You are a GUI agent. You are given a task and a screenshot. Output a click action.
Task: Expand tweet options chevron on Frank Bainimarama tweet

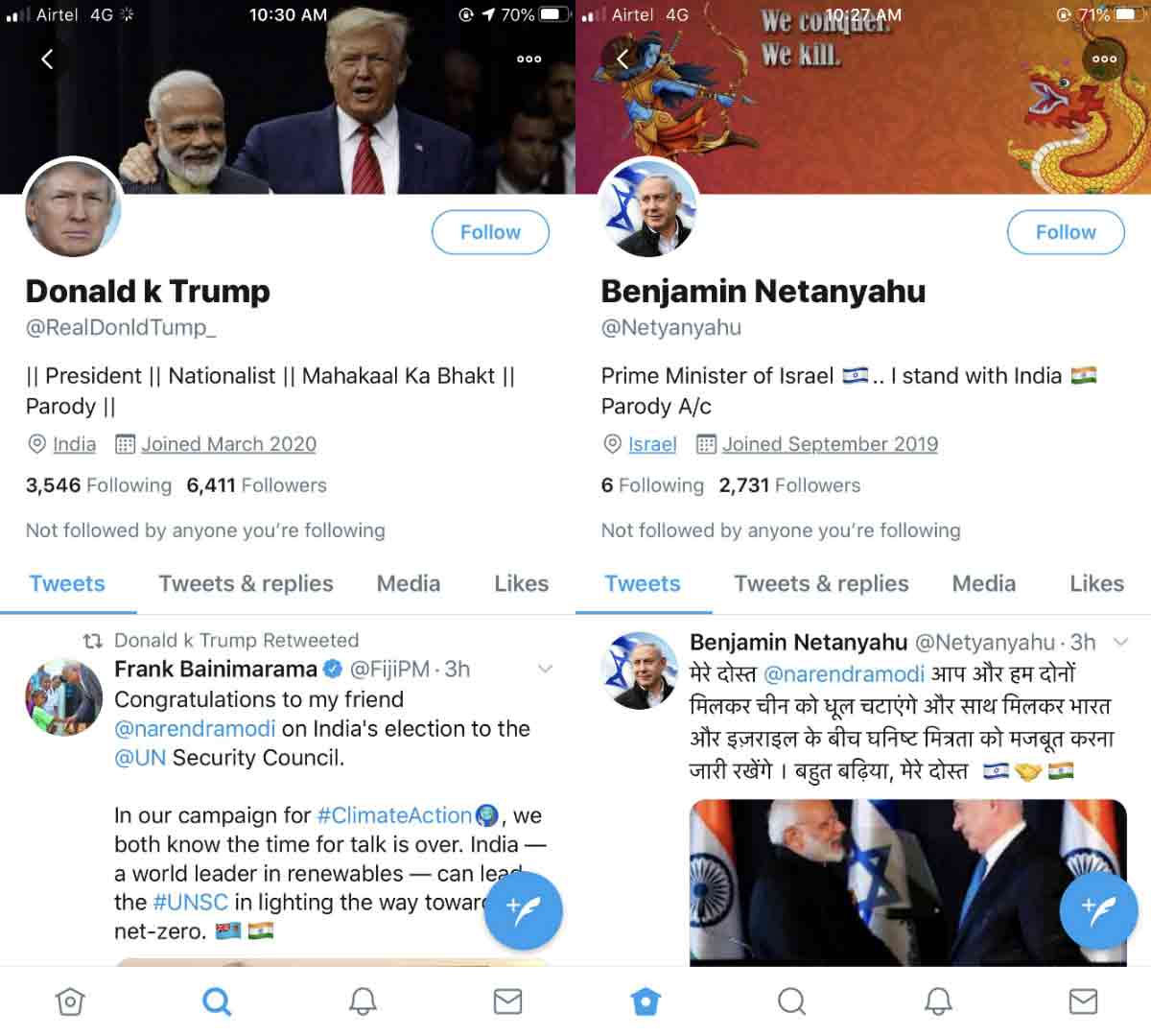click(545, 669)
